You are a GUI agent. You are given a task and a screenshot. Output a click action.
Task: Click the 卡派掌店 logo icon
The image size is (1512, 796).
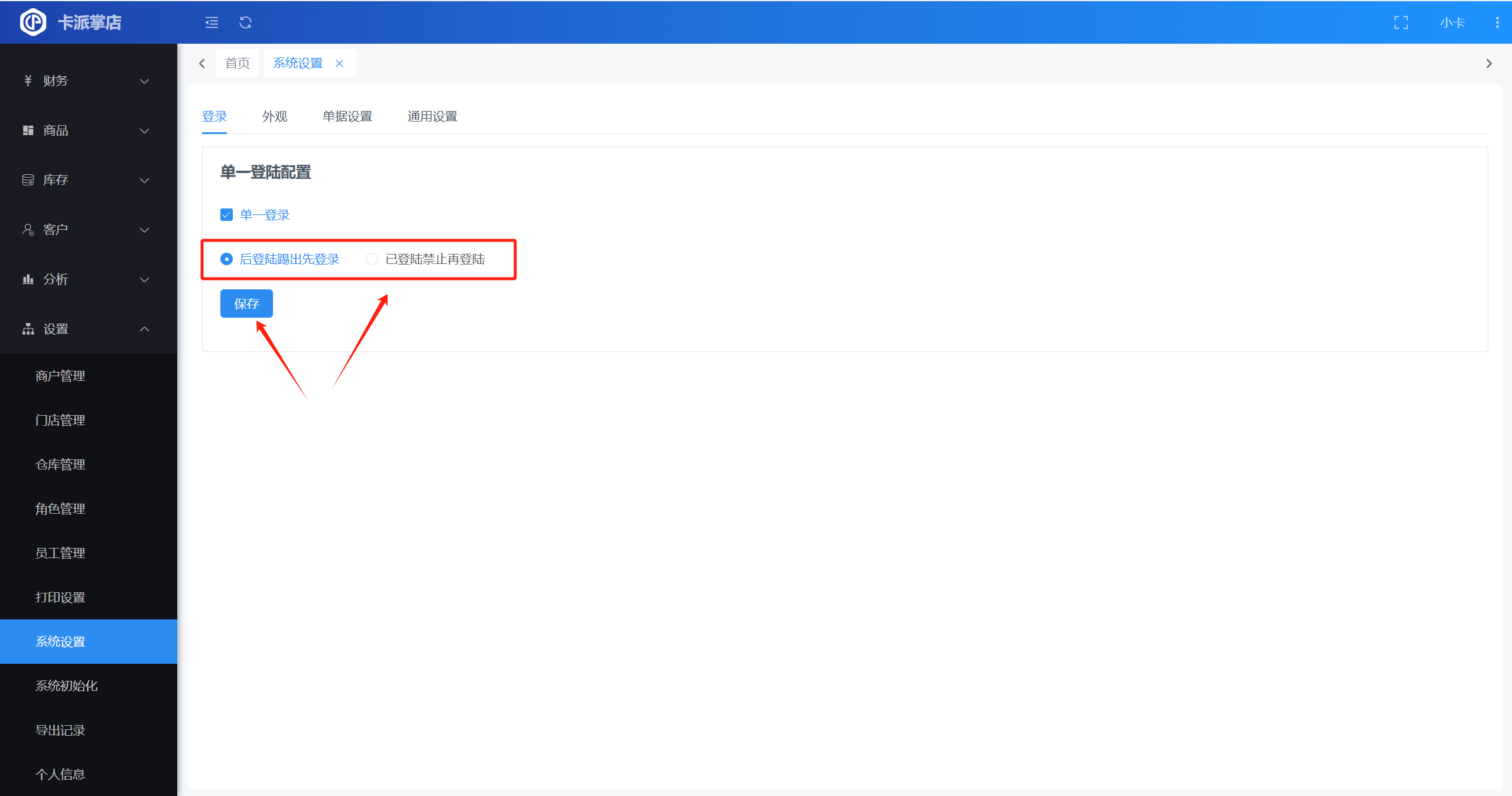[33, 22]
